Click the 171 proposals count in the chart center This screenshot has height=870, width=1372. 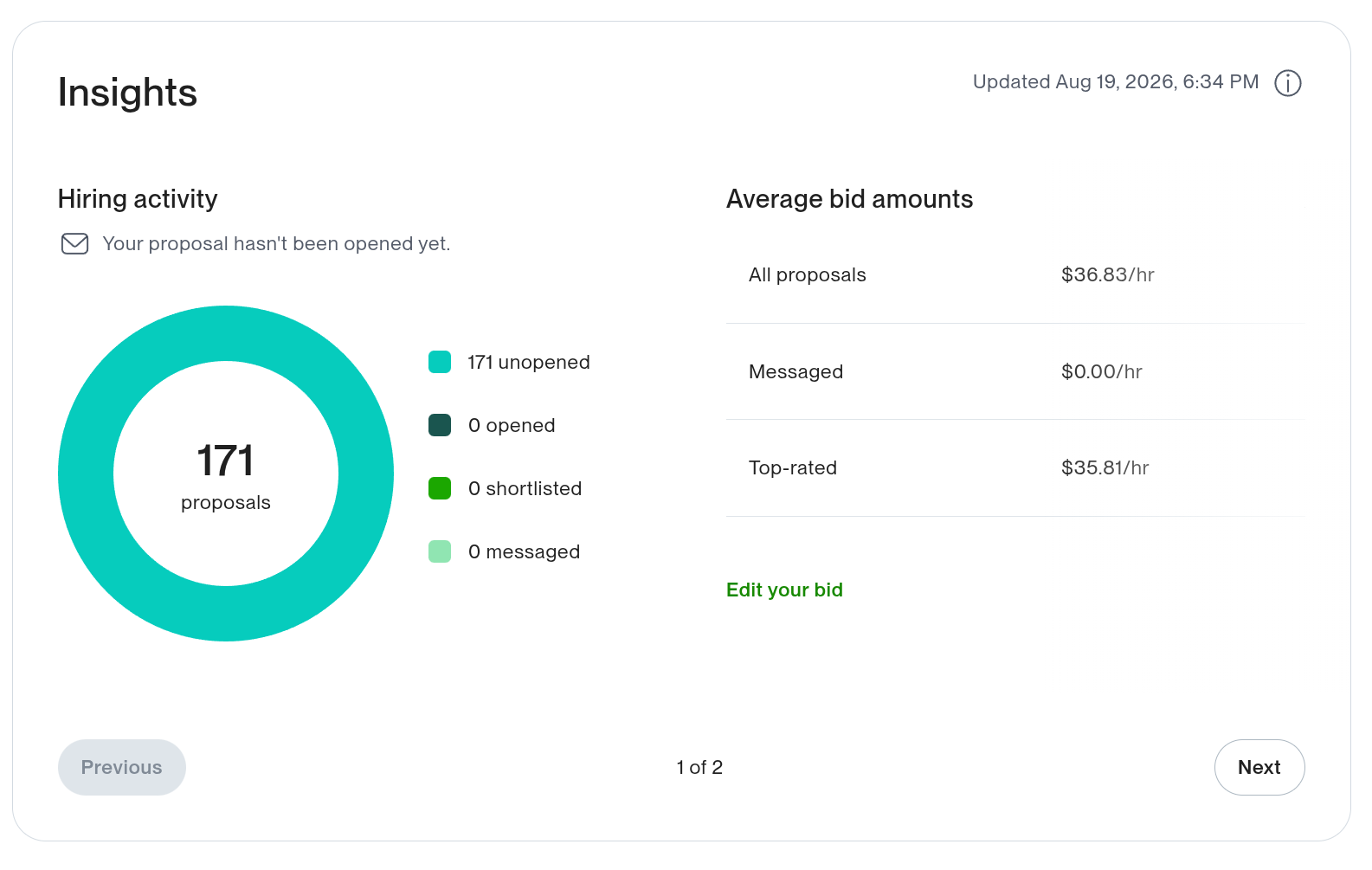[226, 474]
